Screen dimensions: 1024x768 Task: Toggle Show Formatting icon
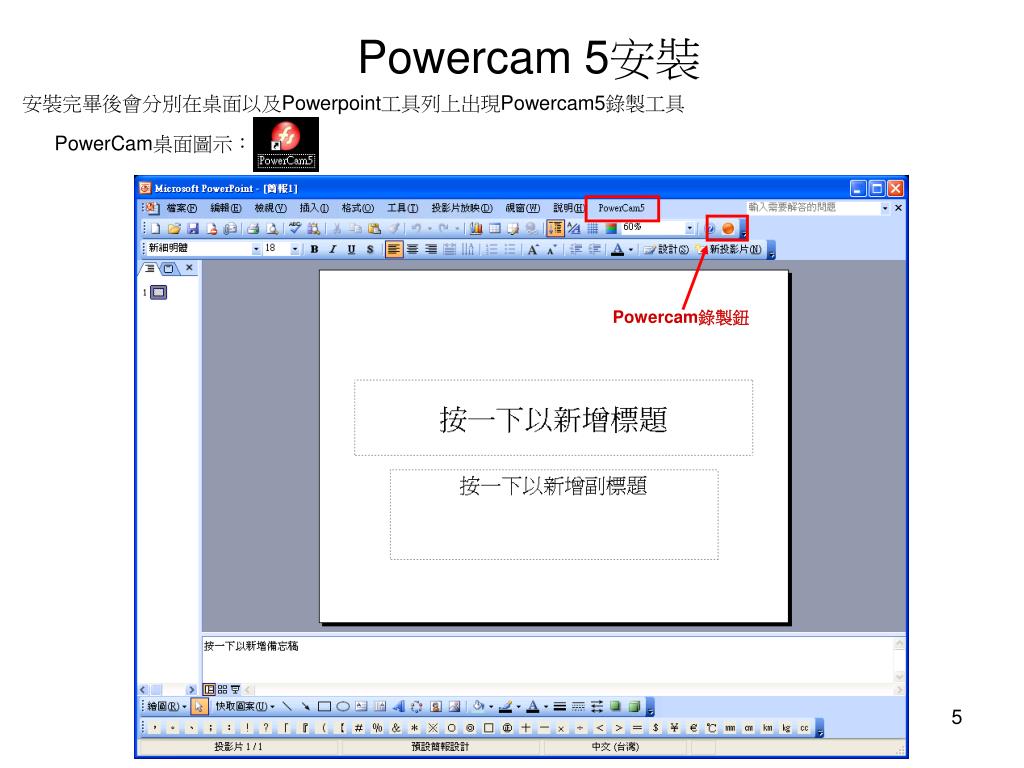click(x=573, y=229)
